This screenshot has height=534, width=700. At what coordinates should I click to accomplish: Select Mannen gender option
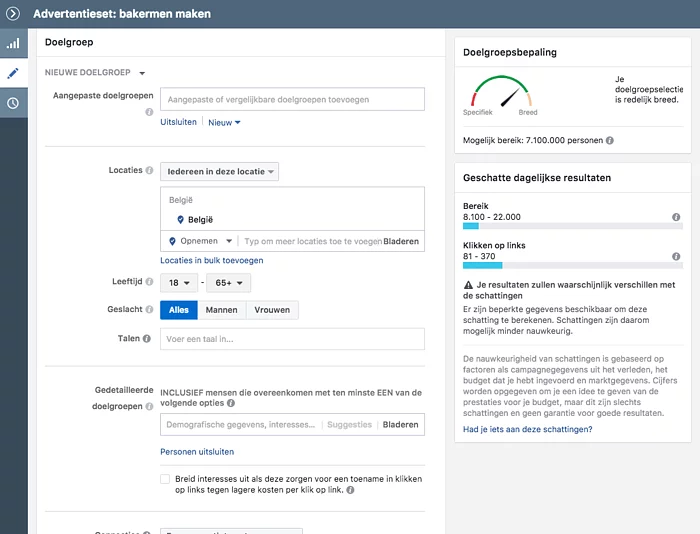[x=221, y=310]
